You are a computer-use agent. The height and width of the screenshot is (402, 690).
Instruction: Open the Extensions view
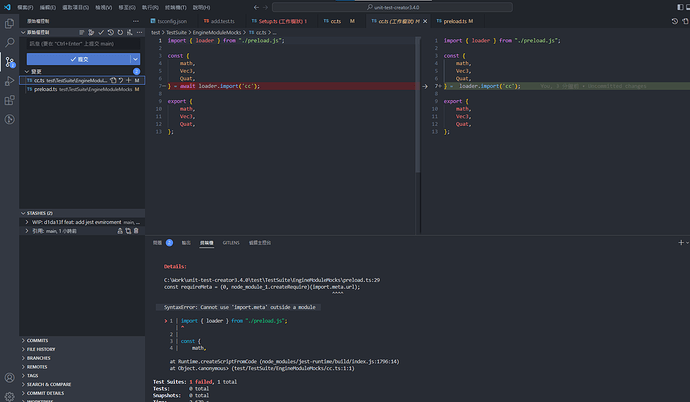[x=9, y=100]
